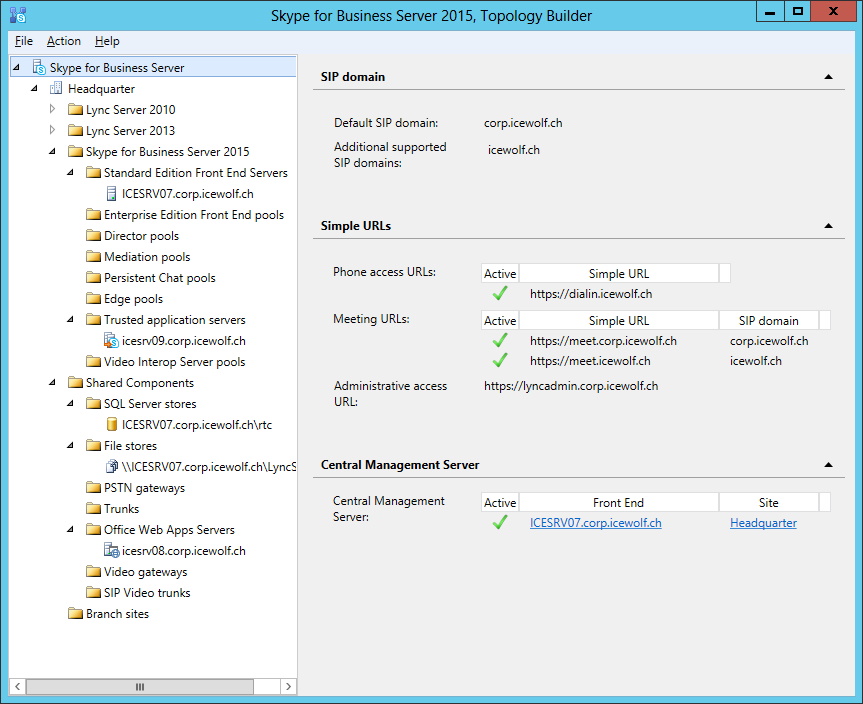Open the File menu
This screenshot has height=704, width=863.
(x=24, y=41)
